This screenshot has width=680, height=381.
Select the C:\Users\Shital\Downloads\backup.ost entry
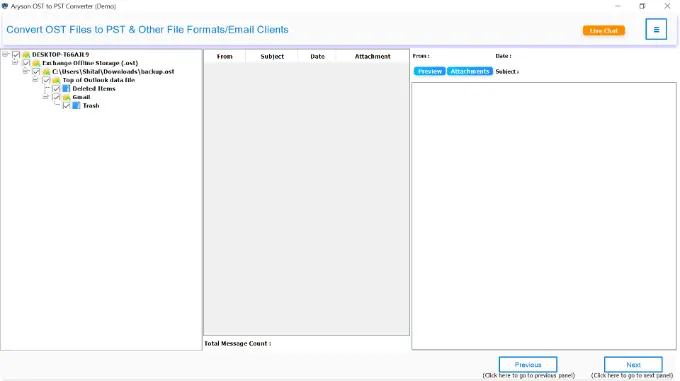coord(113,72)
